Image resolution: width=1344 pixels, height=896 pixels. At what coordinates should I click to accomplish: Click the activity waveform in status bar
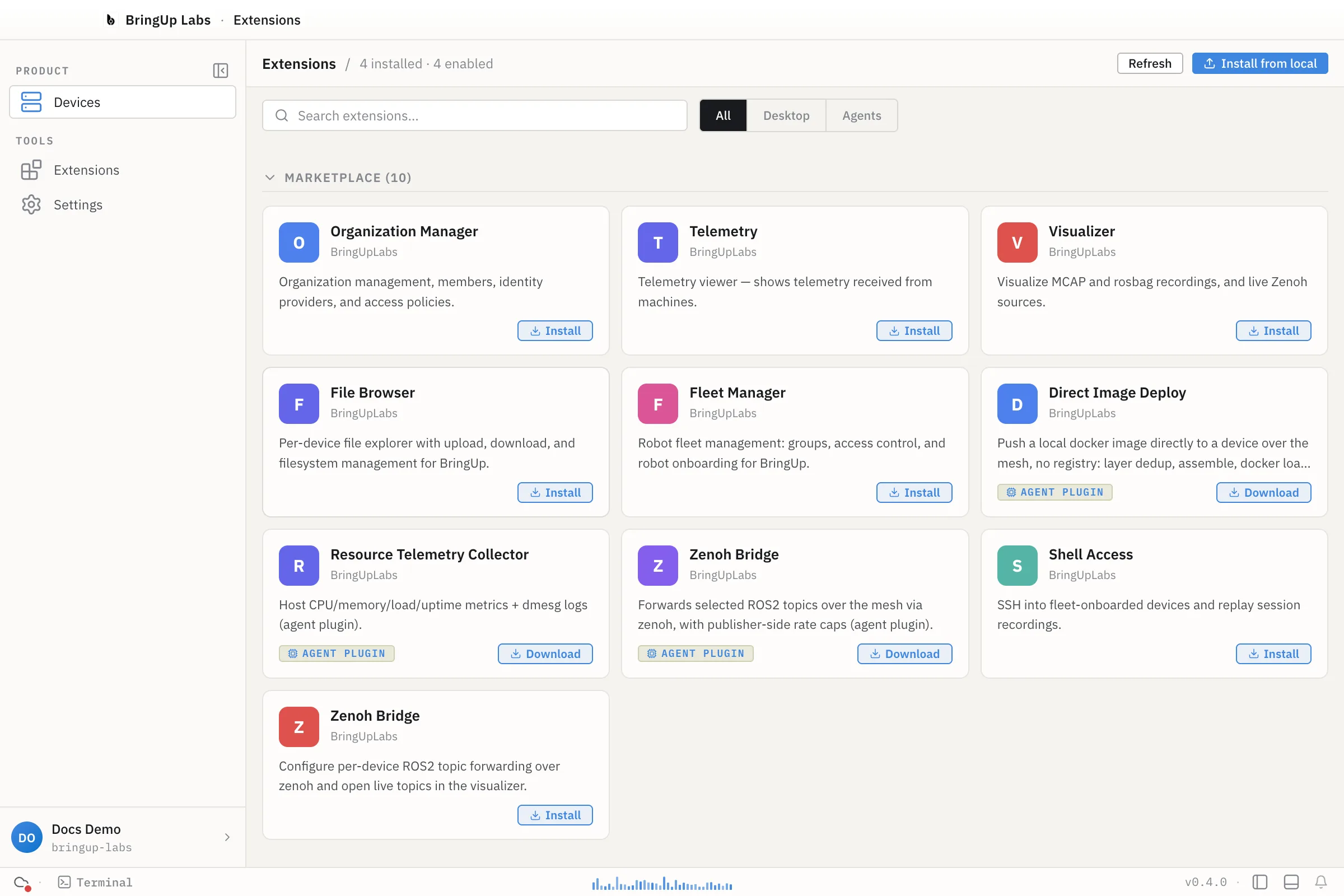[662, 884]
